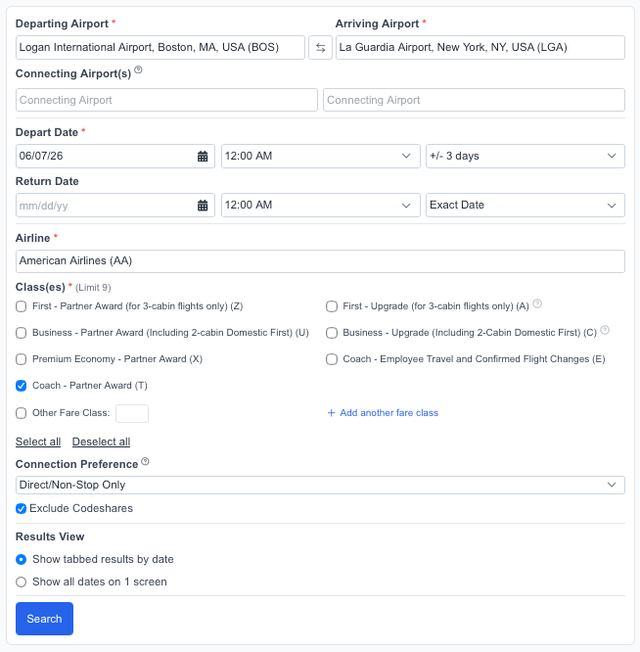Uncheck Exclude Codeshares
640x652 pixels.
[x=21, y=509]
